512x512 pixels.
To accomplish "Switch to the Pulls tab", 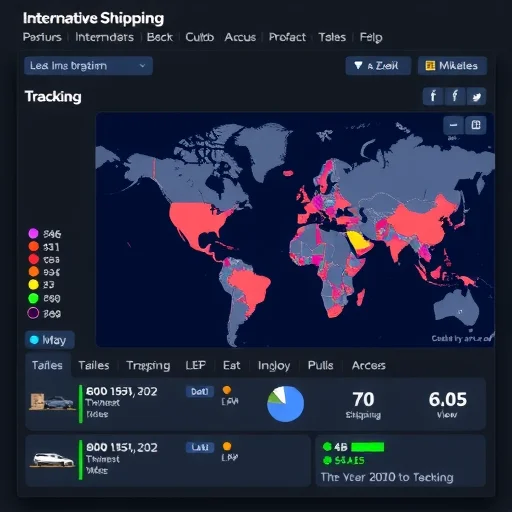I will click(x=320, y=365).
